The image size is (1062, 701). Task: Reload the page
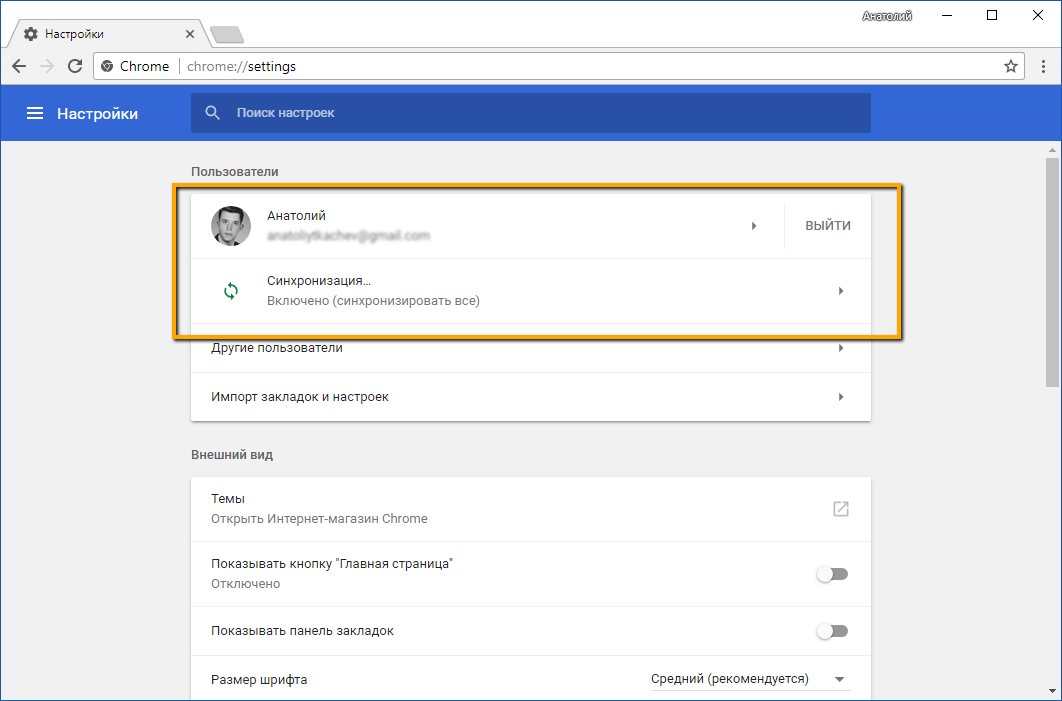tap(75, 66)
